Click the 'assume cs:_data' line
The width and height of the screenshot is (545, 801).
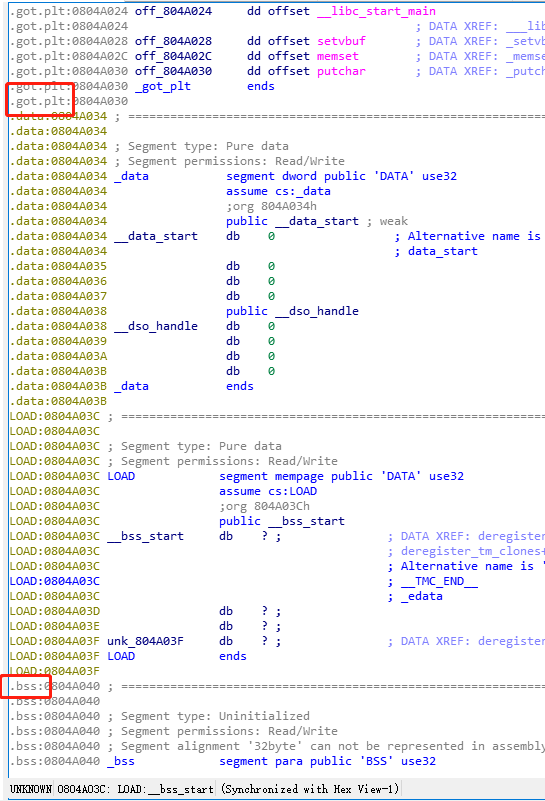278,191
